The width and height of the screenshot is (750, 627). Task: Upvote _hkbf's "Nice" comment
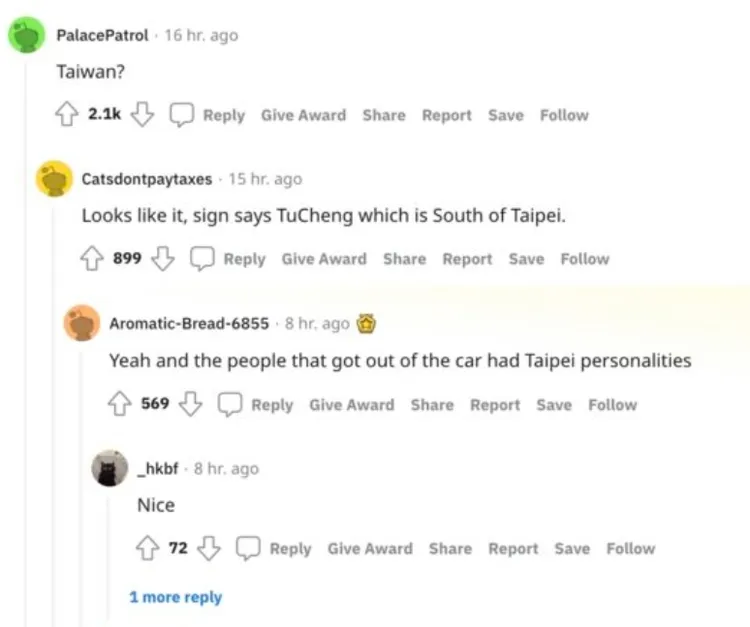[149, 548]
